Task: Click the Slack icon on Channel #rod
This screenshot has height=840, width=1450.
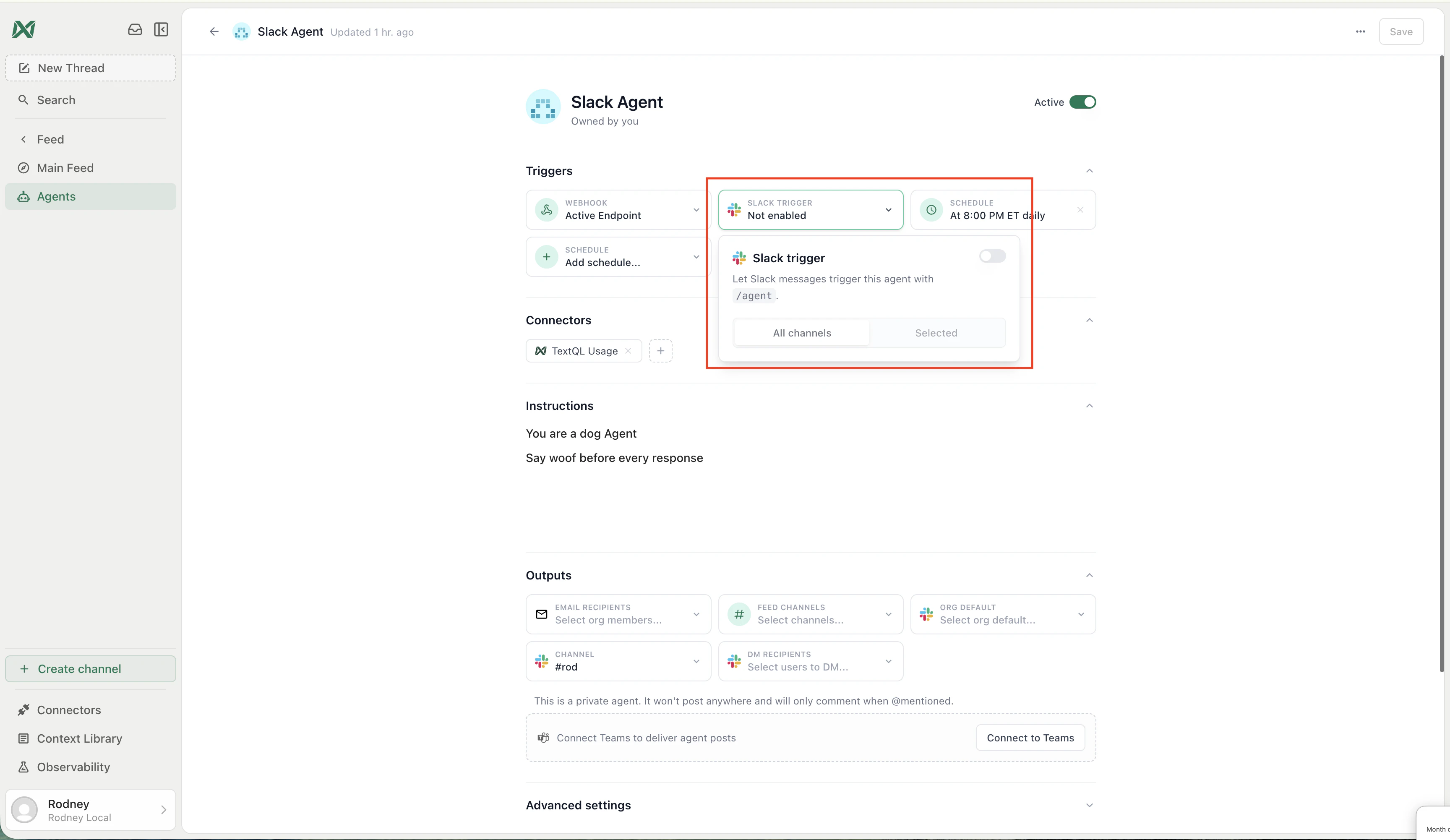Action: pyautogui.click(x=542, y=662)
